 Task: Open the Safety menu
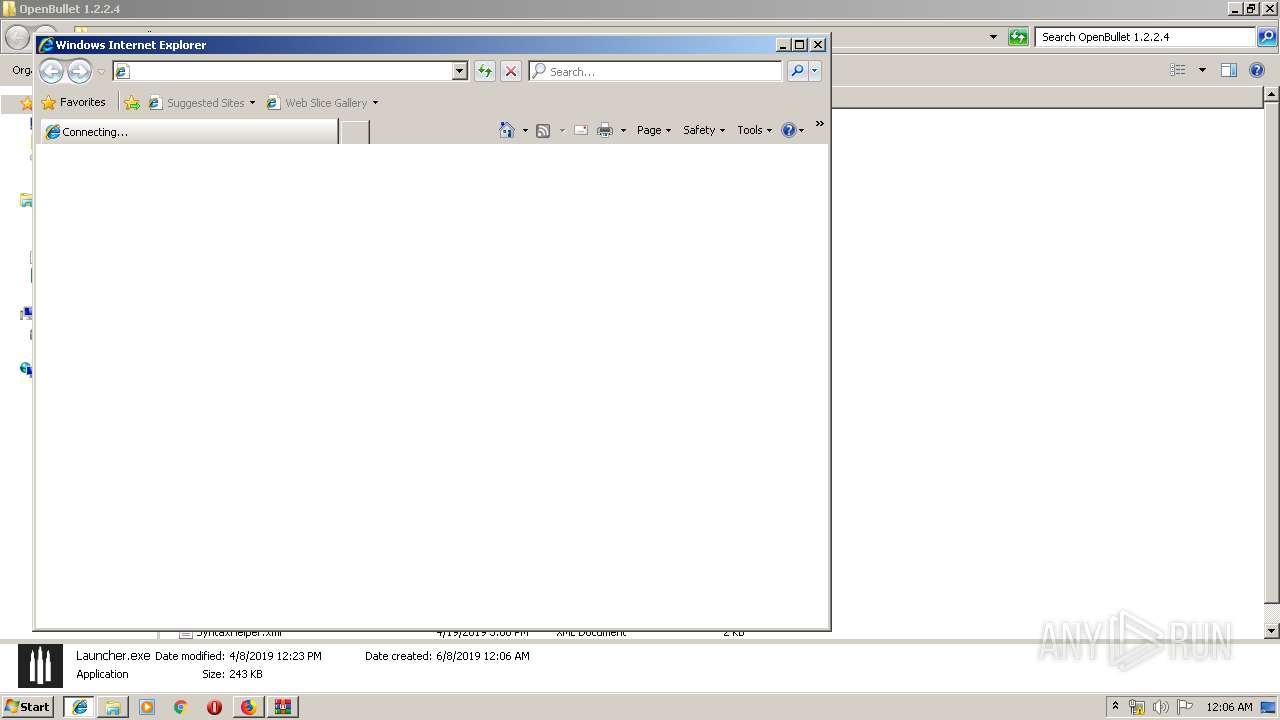pos(704,130)
